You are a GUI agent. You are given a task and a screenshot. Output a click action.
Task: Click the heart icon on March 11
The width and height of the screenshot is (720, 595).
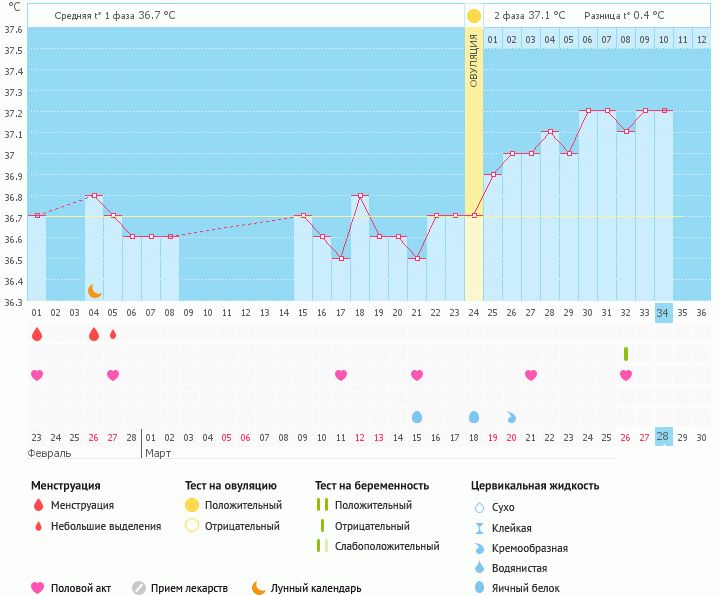[x=341, y=375]
